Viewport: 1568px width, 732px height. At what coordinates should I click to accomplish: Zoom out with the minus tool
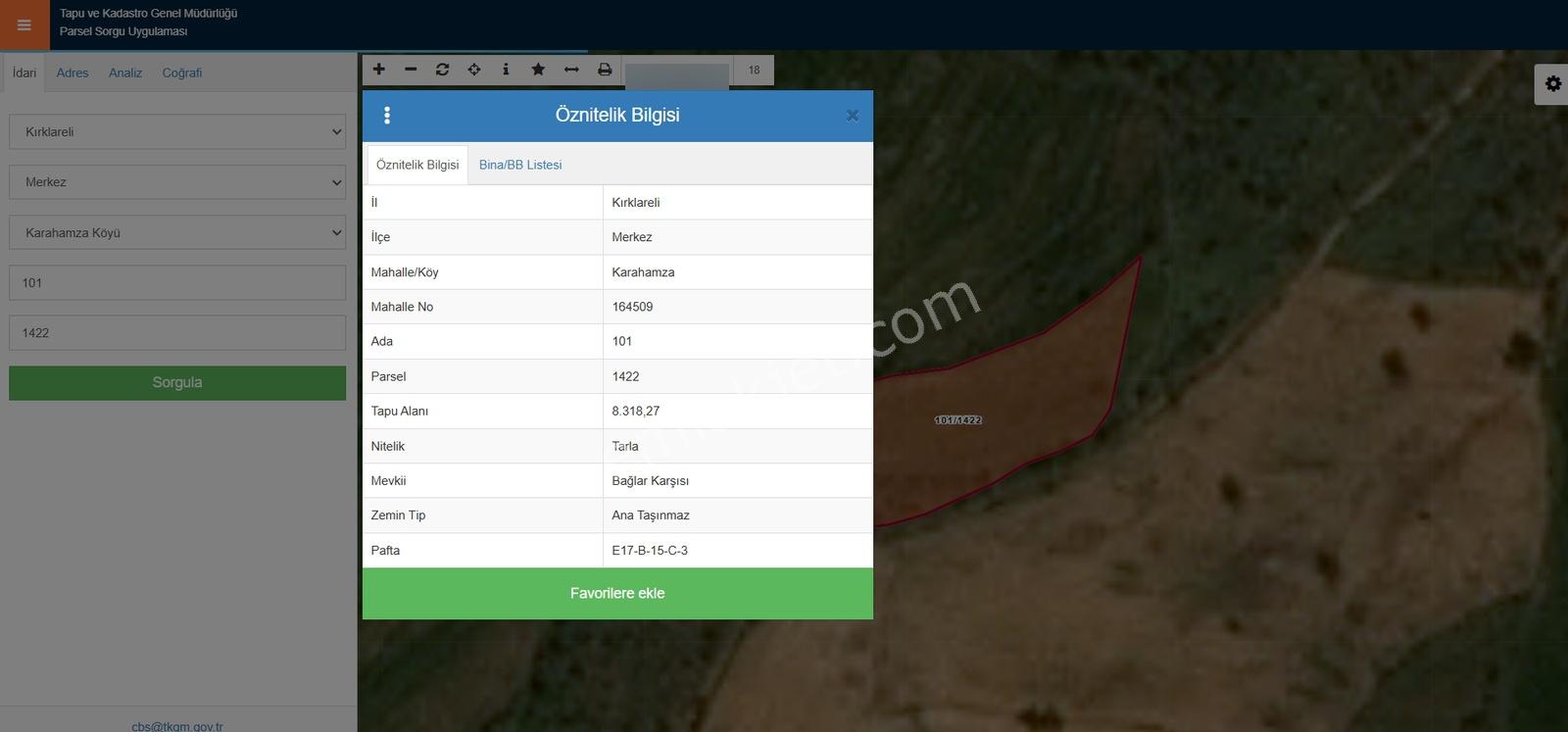point(411,70)
